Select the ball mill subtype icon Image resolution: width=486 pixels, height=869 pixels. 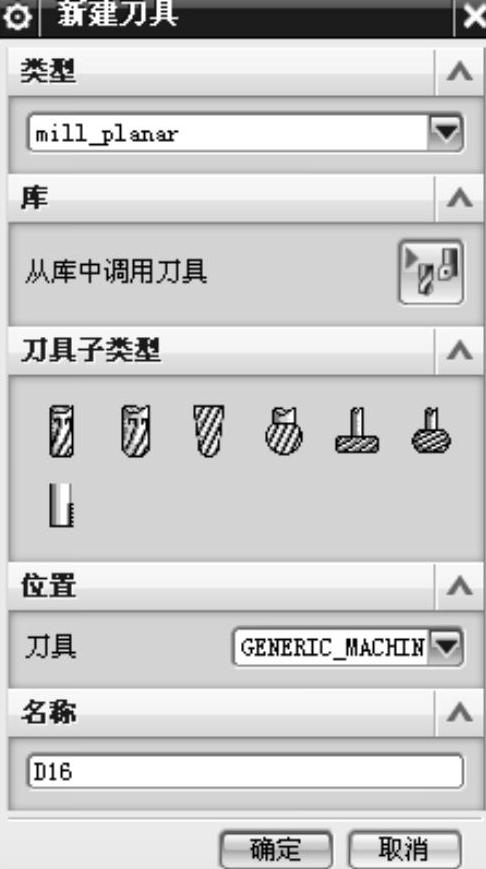point(209,431)
